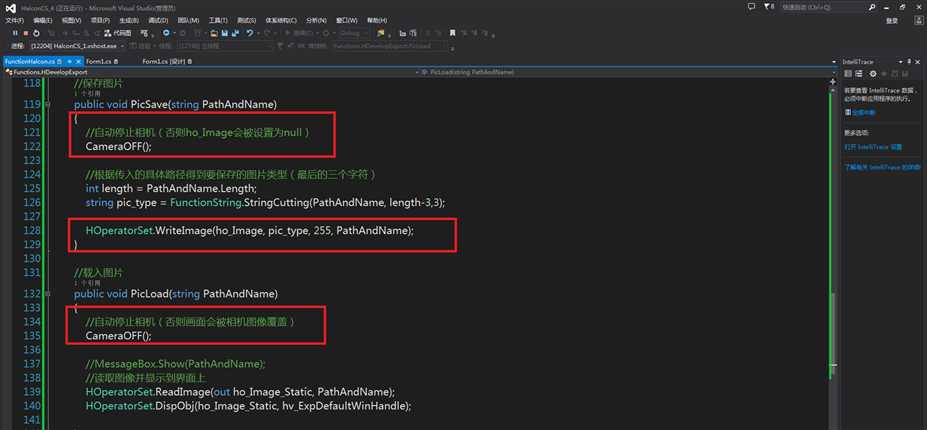Open IntelliTrace settings gear icon
The width and height of the screenshot is (927, 430).
click(x=873, y=73)
